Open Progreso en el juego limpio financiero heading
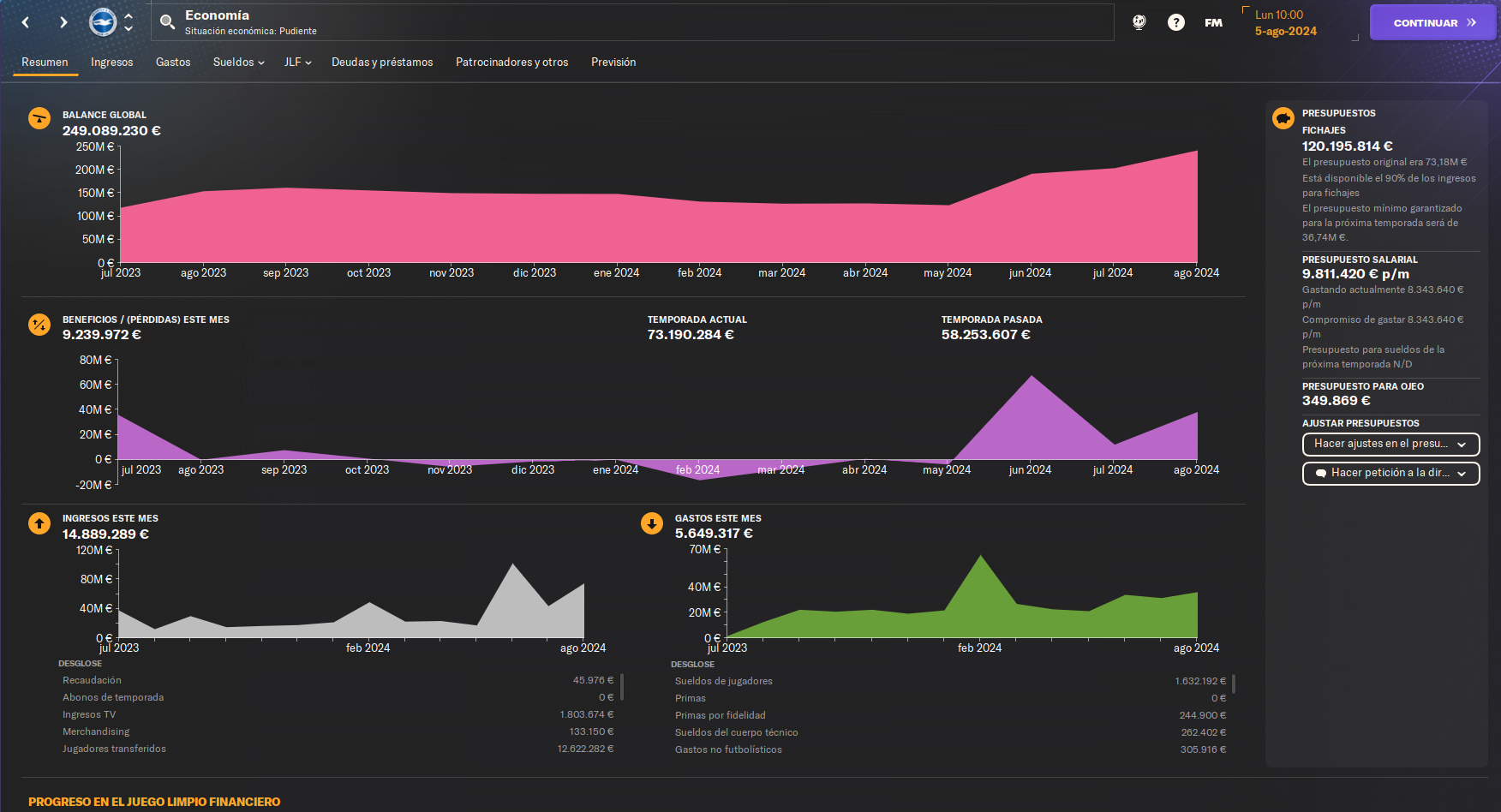This screenshot has width=1501, height=812. [x=154, y=802]
